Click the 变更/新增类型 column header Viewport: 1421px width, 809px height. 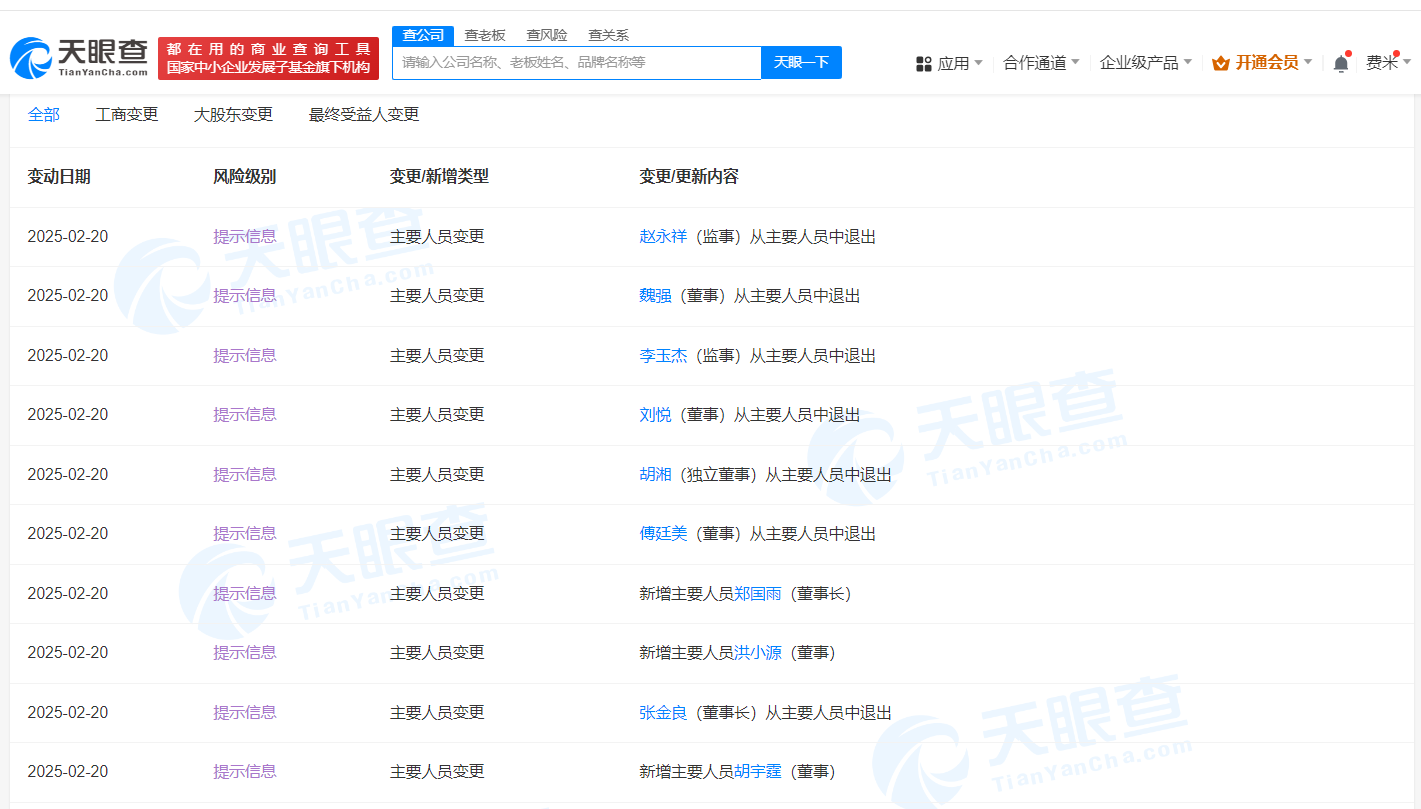pos(439,176)
